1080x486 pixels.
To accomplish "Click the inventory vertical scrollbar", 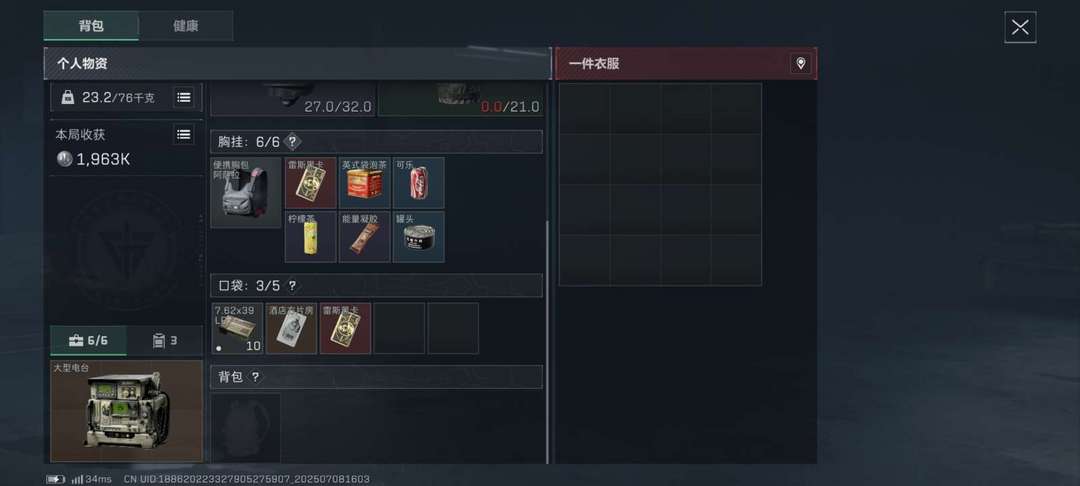I will click(548, 342).
